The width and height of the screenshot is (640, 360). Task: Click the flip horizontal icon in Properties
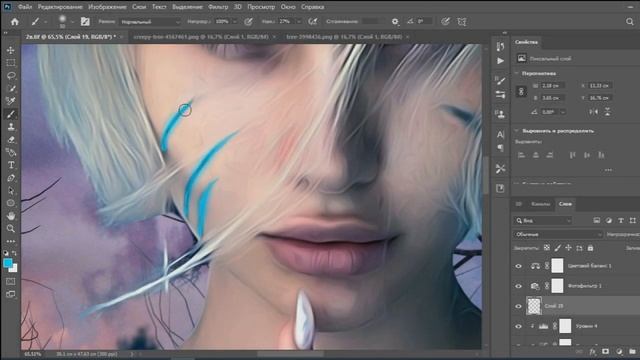click(x=593, y=112)
